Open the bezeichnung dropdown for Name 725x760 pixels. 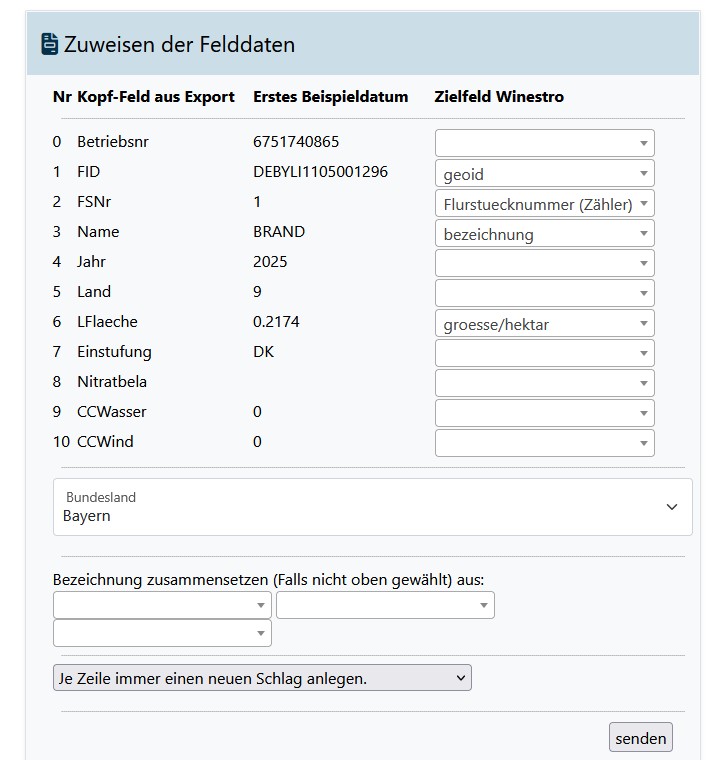click(x=544, y=234)
